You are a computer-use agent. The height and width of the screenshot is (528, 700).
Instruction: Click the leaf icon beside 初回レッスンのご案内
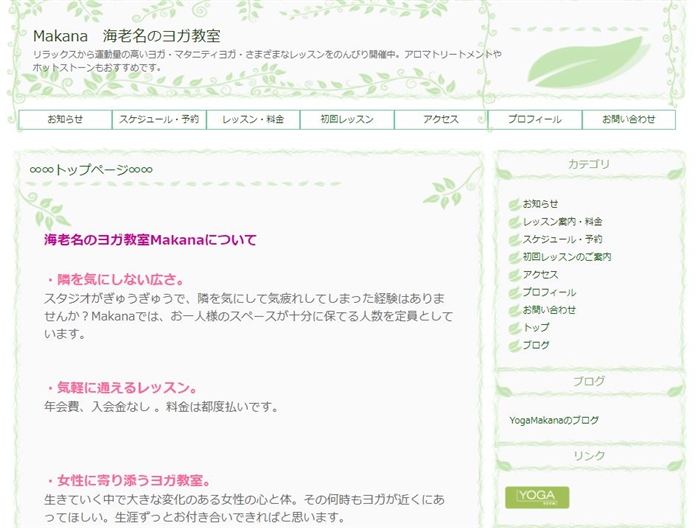(515, 258)
